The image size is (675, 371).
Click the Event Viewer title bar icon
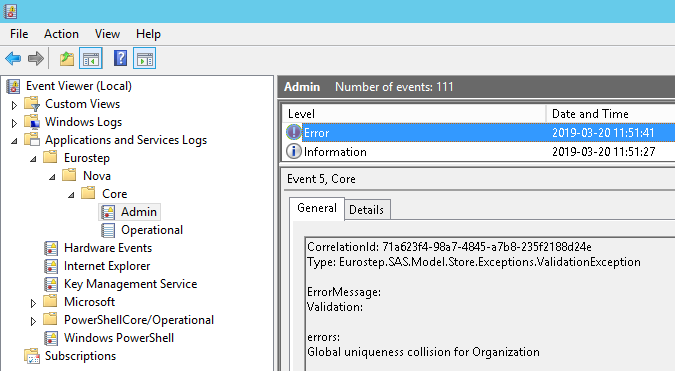pos(11,11)
